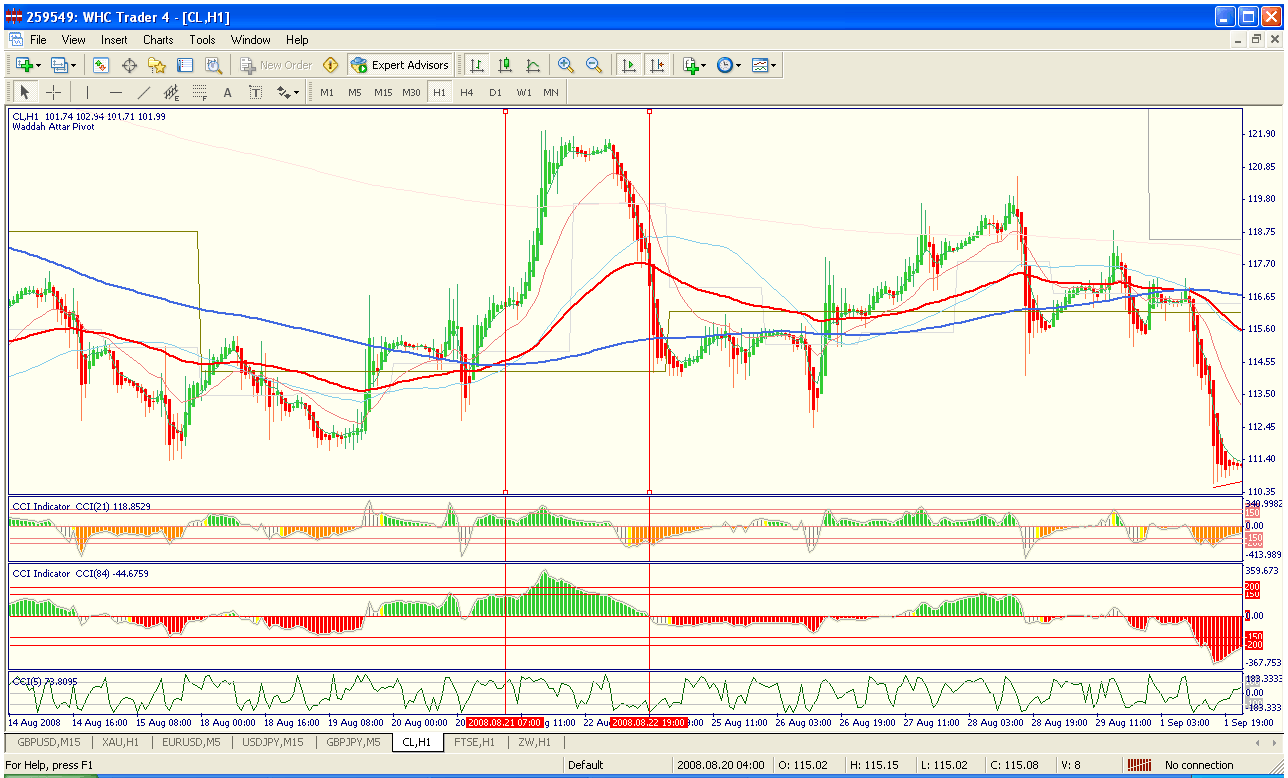Click the New Order button
The width and height of the screenshot is (1288, 778).
[x=277, y=65]
